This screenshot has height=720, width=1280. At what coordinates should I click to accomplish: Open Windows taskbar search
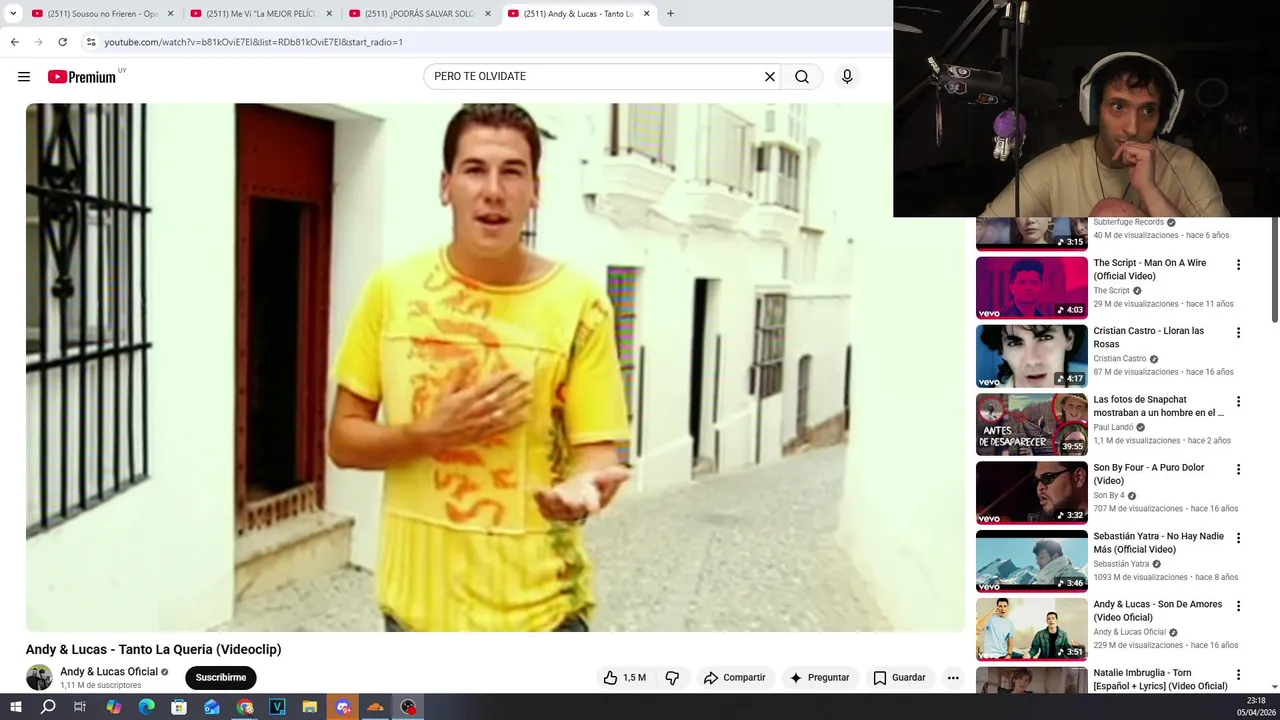(x=48, y=707)
